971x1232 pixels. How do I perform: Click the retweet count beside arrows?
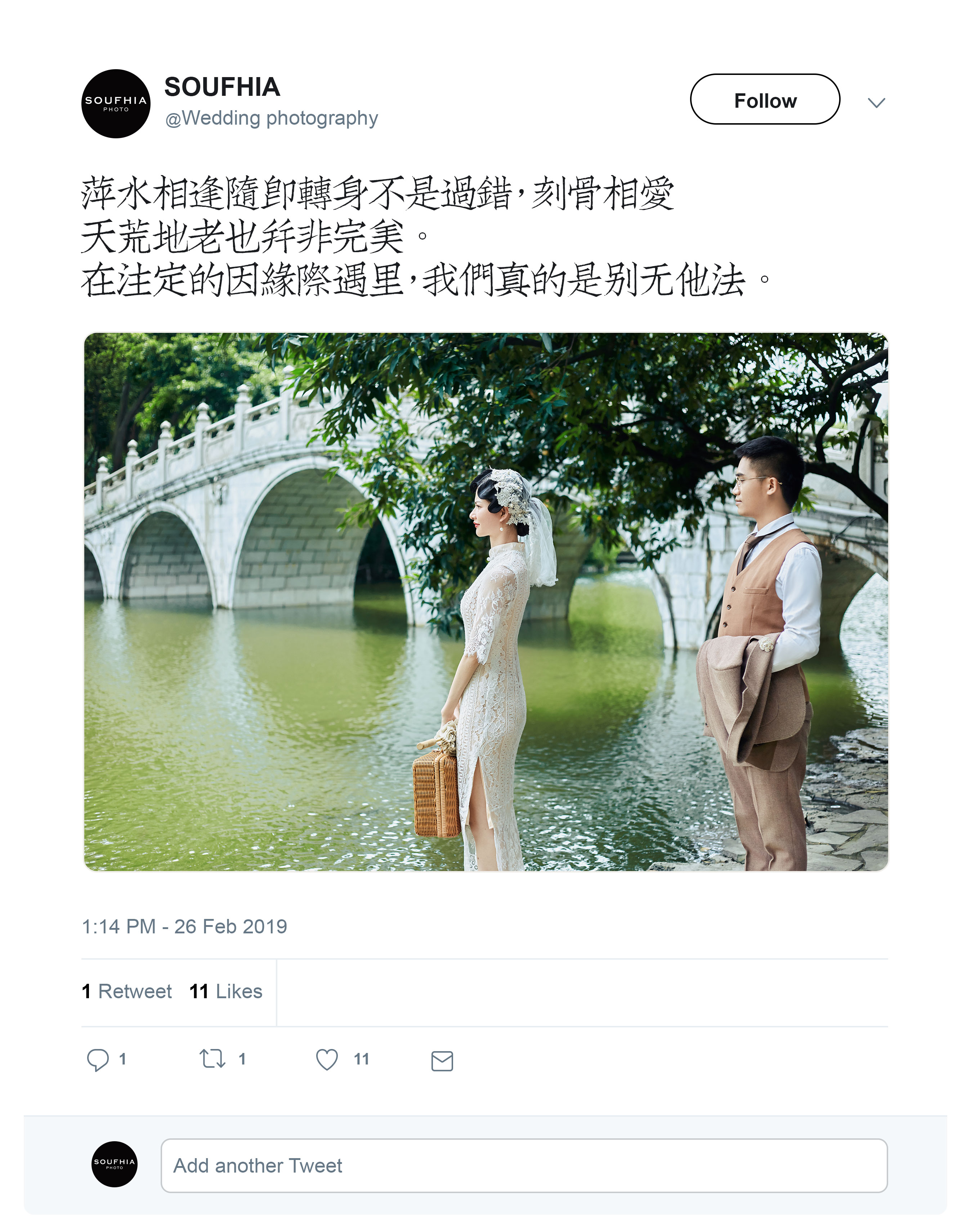pos(242,1059)
